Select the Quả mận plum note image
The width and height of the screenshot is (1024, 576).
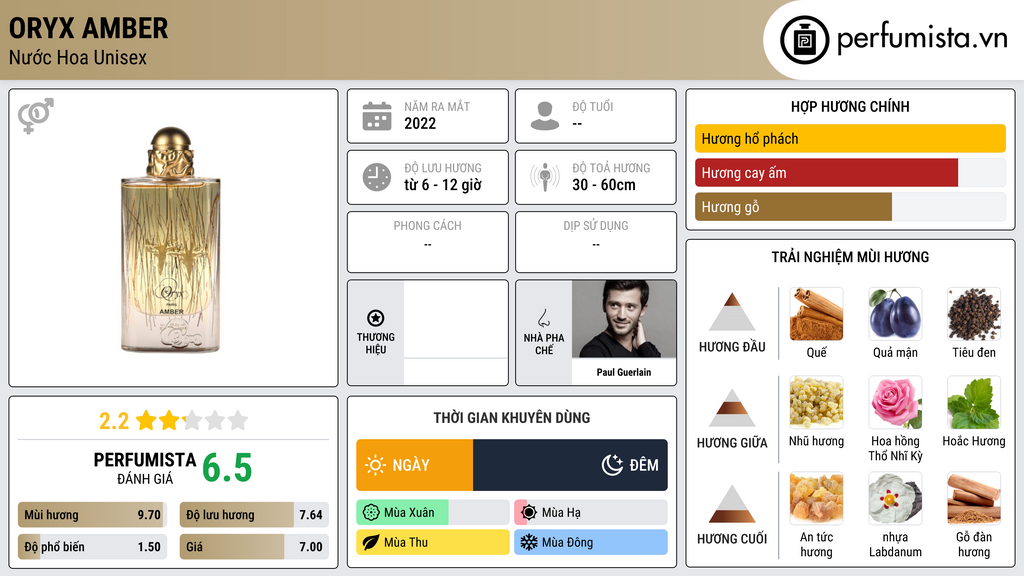point(895,314)
